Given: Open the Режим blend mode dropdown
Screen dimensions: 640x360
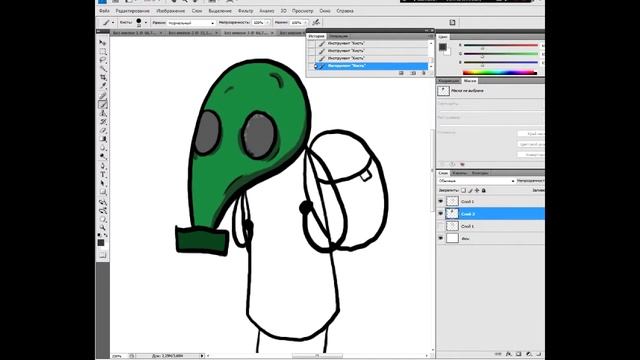Looking at the screenshot, I should 191,23.
